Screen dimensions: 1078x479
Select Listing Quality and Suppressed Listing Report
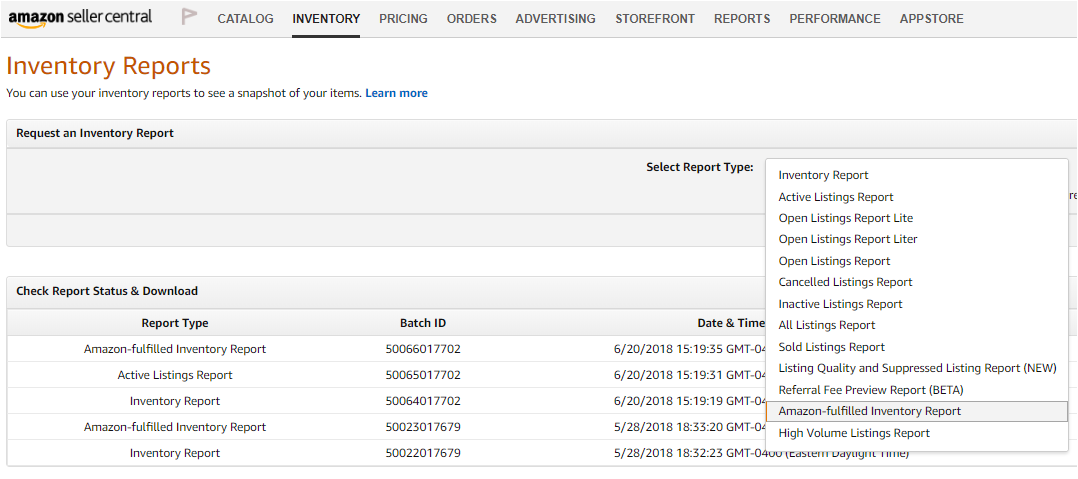pyautogui.click(x=916, y=368)
